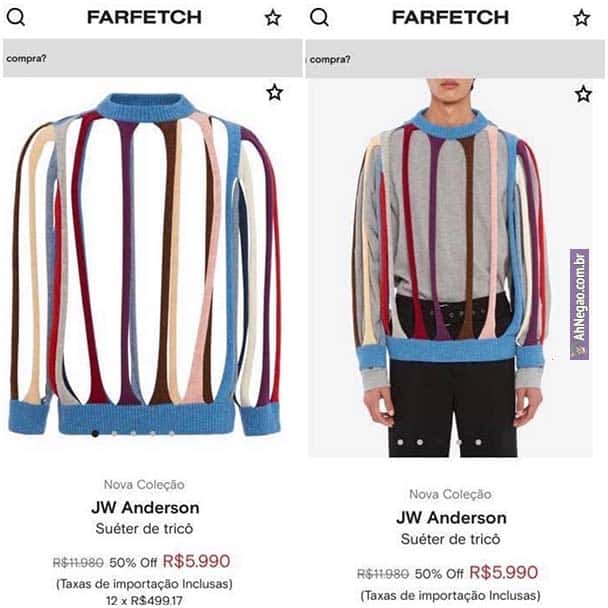This screenshot has height=608, width=608.
Task: Click the right FARFETCH logo
Action: [450, 17]
